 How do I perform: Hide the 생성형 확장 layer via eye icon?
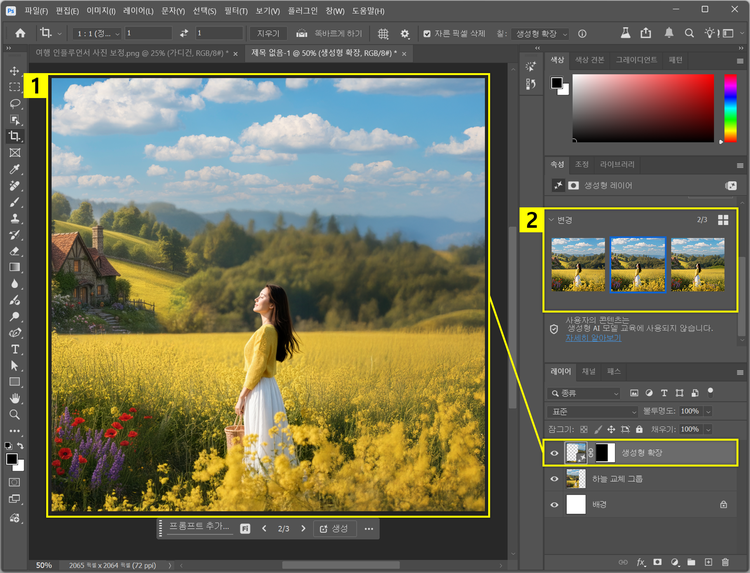click(554, 453)
